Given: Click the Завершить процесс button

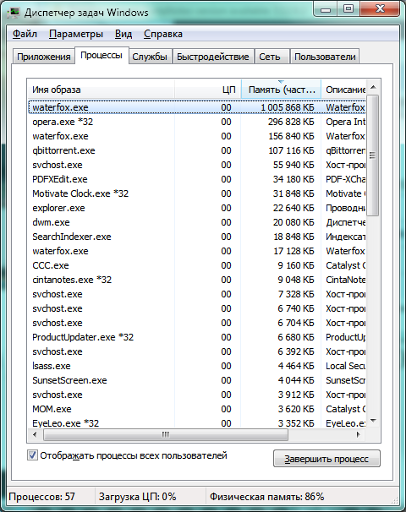Looking at the screenshot, I should coord(327,459).
